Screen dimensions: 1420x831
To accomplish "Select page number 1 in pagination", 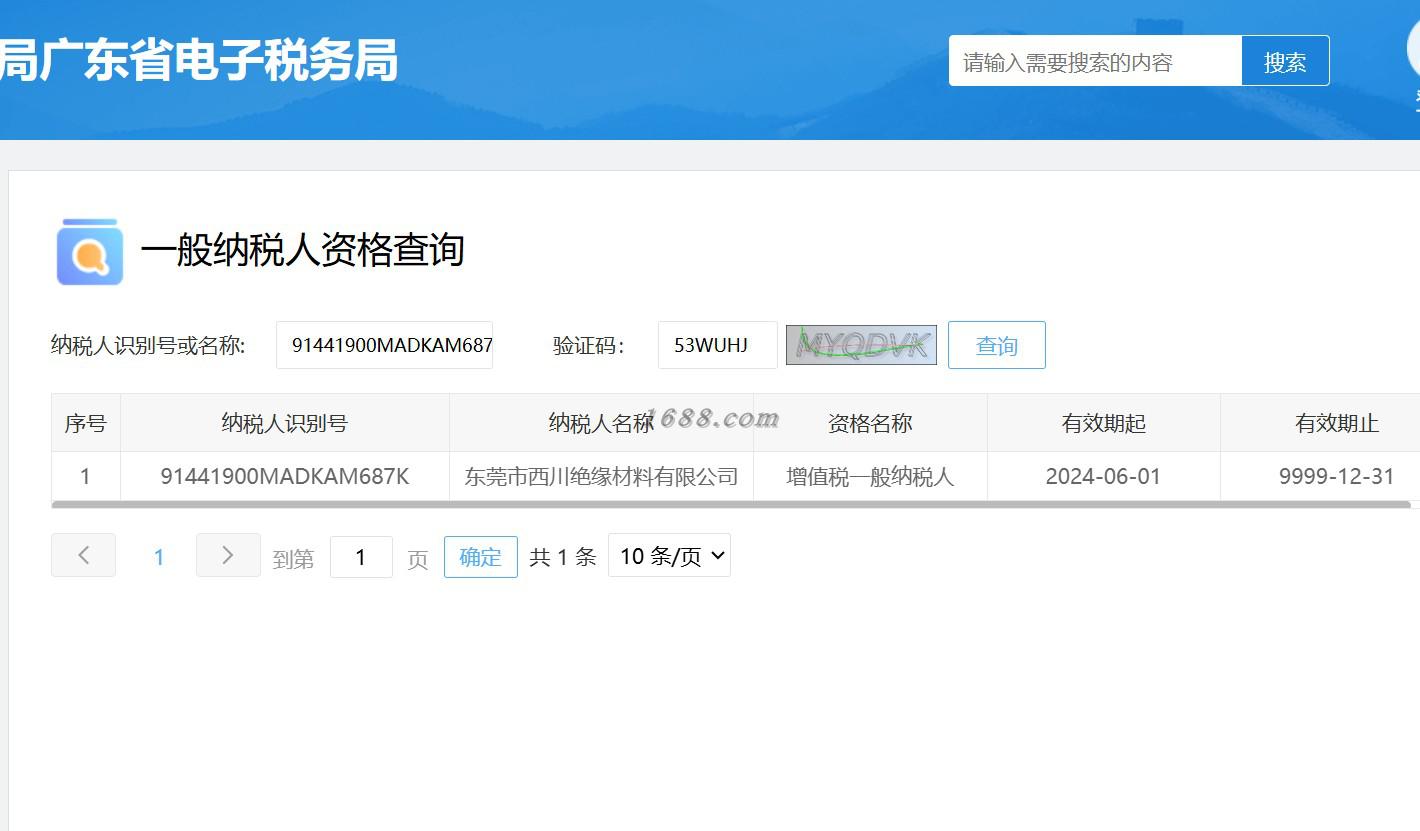I will pos(158,557).
